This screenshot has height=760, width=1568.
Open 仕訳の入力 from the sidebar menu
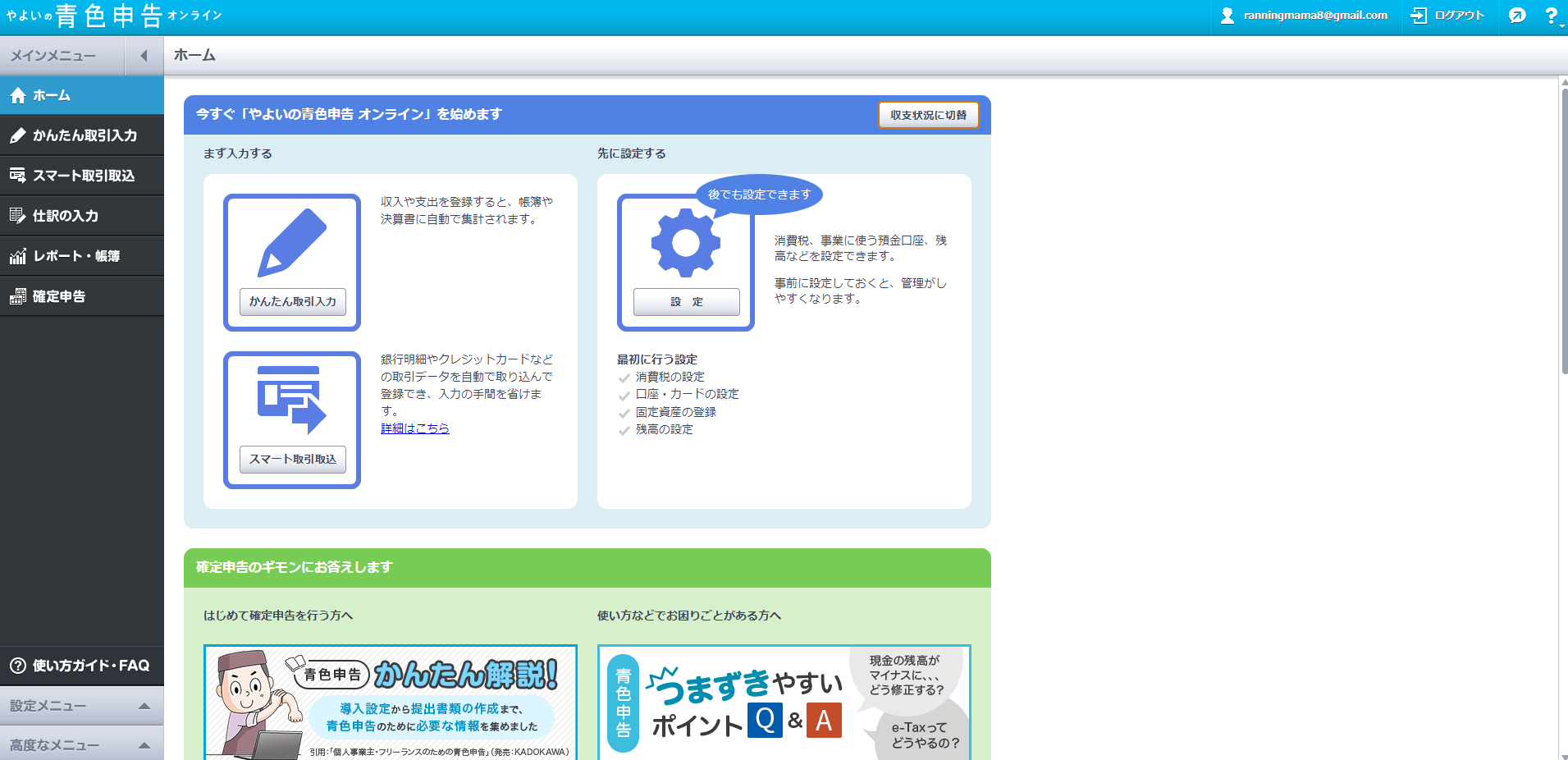coord(82,216)
